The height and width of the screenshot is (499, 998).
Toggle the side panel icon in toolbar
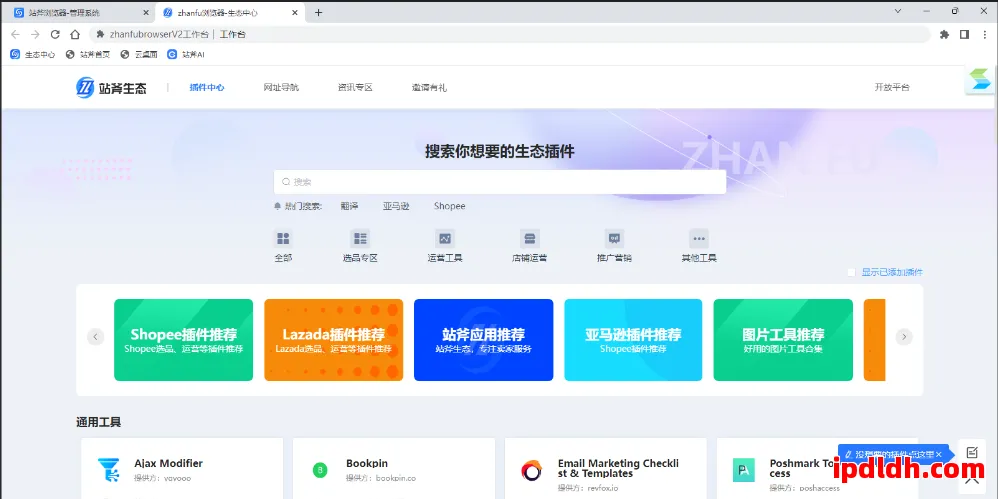(964, 34)
